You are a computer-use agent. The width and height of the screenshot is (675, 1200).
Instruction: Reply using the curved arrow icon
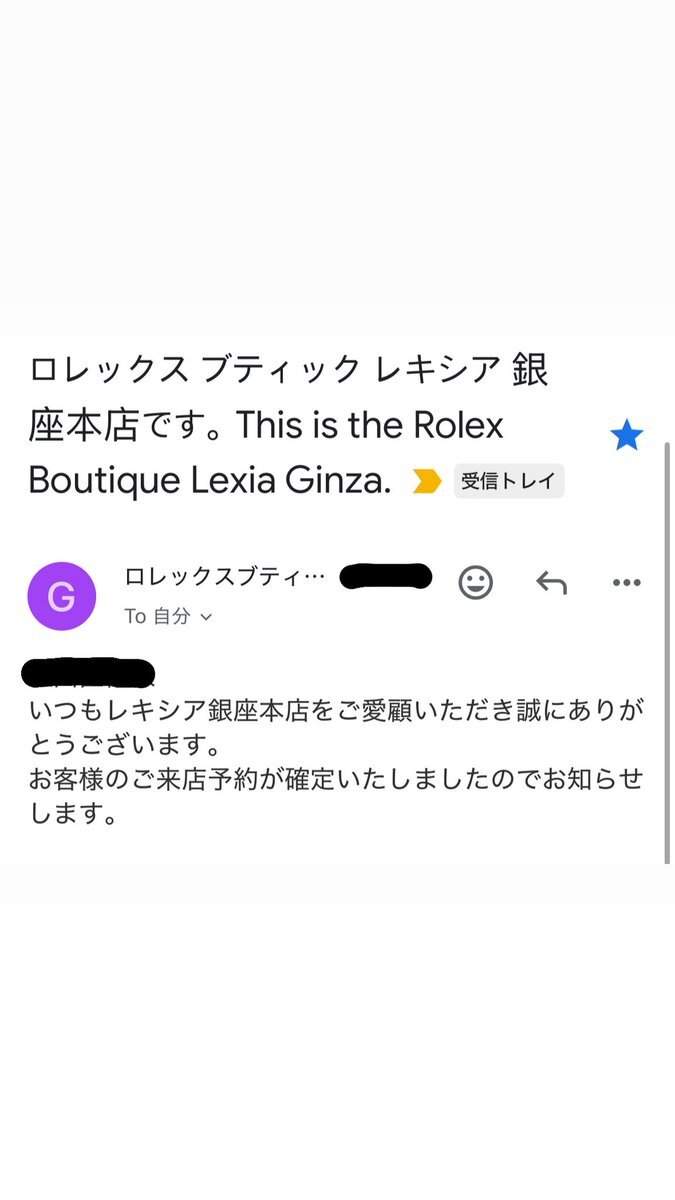click(x=551, y=582)
